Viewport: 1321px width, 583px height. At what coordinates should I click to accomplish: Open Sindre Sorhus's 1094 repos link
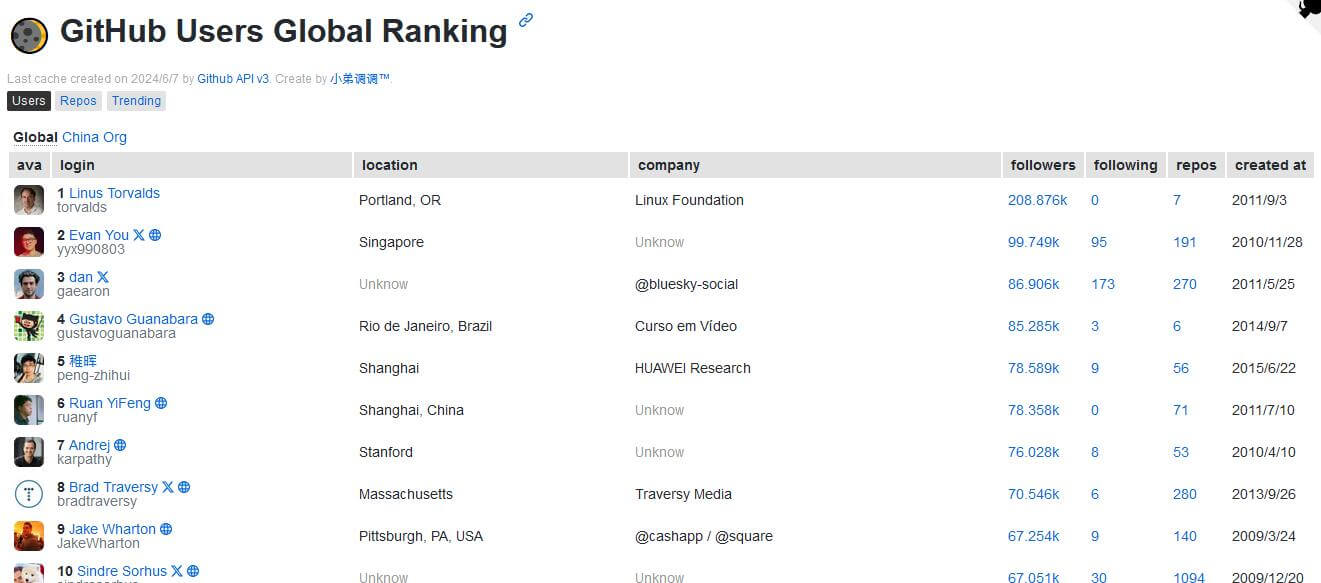[1189, 578]
